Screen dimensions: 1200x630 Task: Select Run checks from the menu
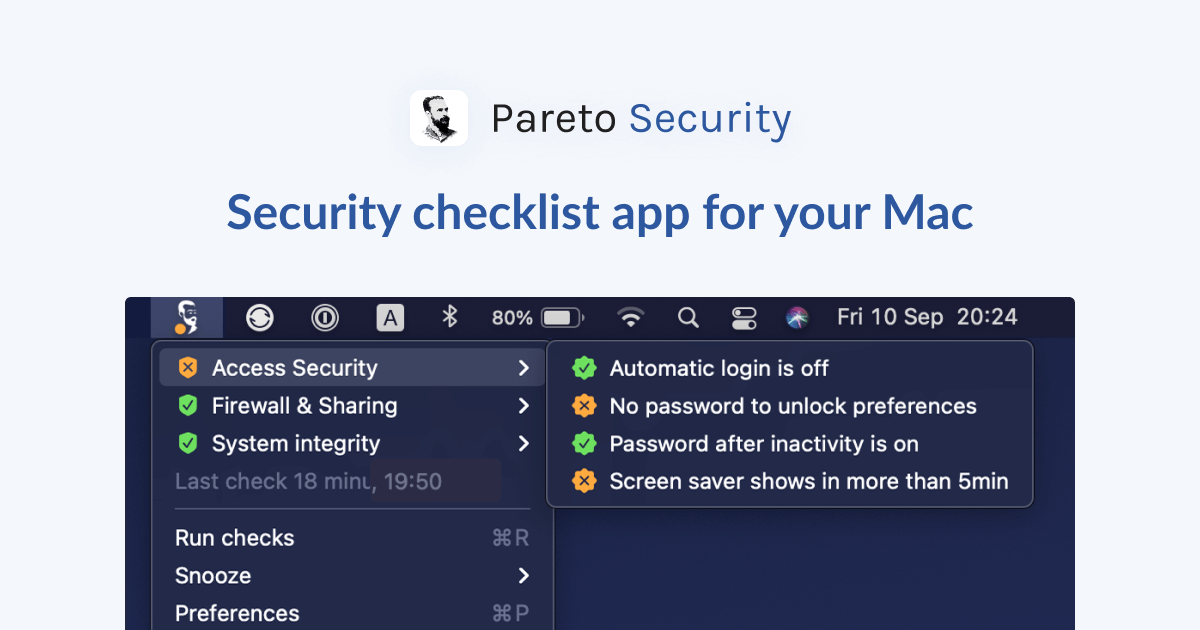tap(235, 538)
